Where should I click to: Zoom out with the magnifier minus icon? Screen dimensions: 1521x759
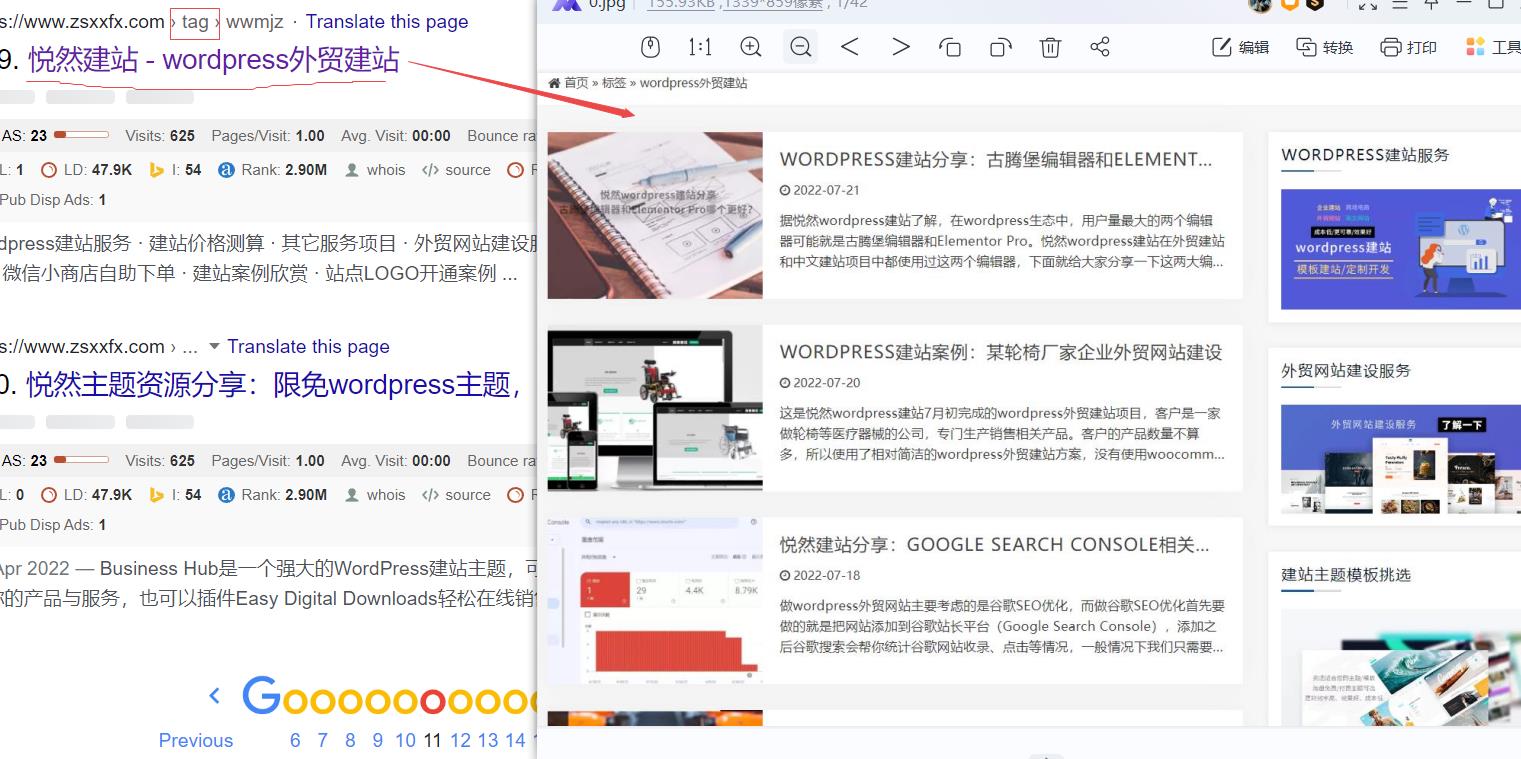click(800, 47)
